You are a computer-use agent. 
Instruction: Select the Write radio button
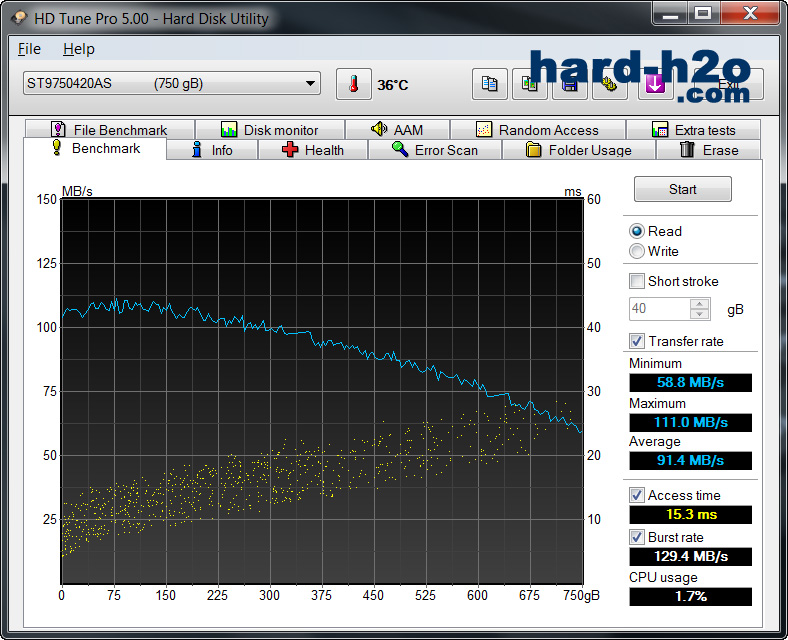tap(637, 251)
